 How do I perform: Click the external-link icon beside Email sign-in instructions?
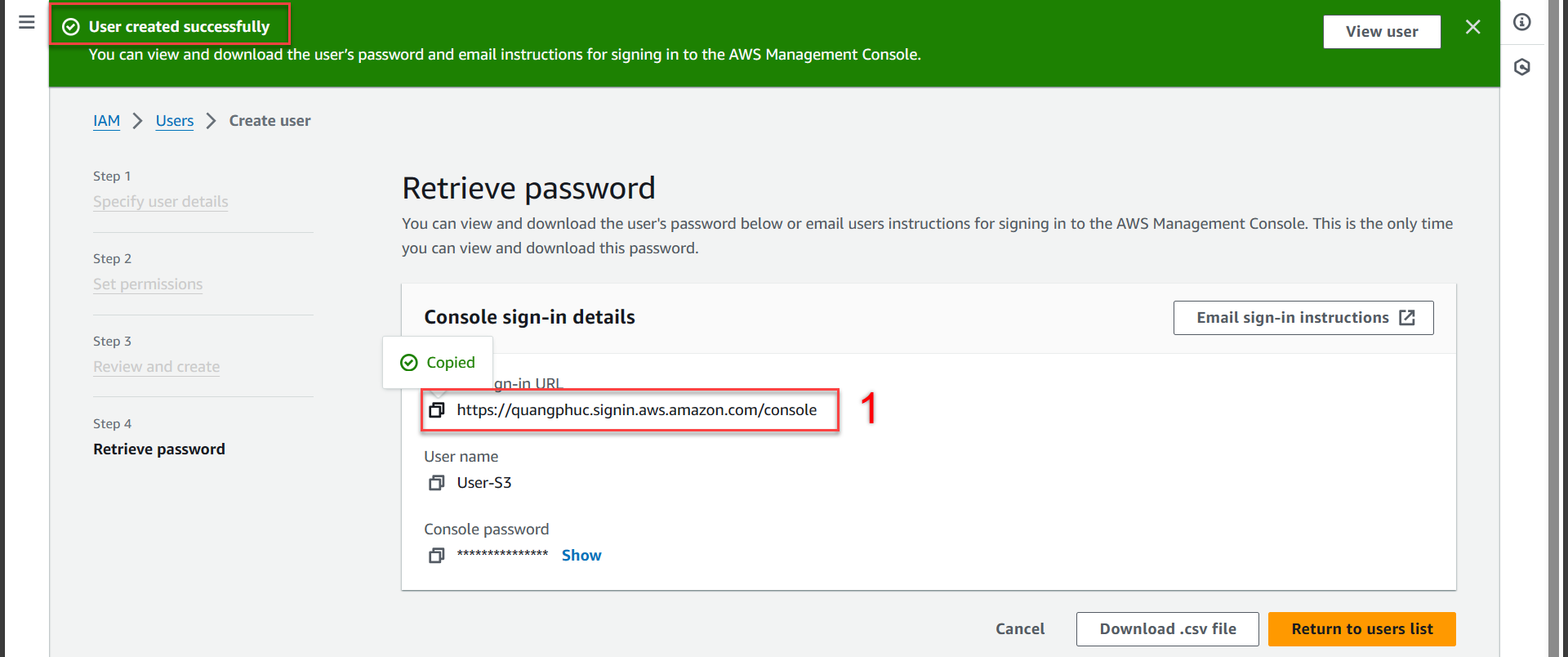click(x=1408, y=317)
